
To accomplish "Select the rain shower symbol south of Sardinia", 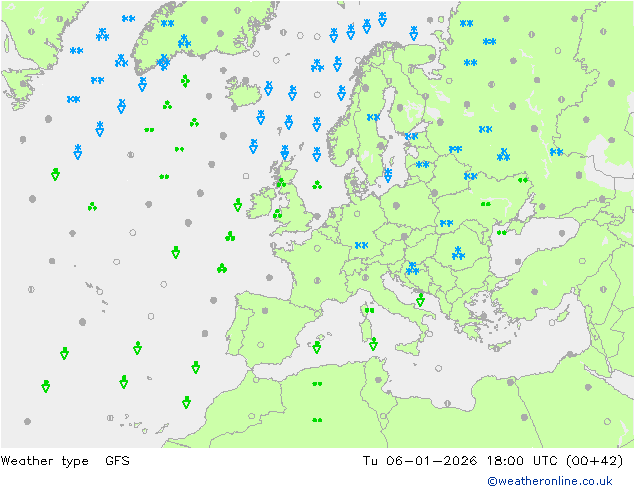I will 374,344.
